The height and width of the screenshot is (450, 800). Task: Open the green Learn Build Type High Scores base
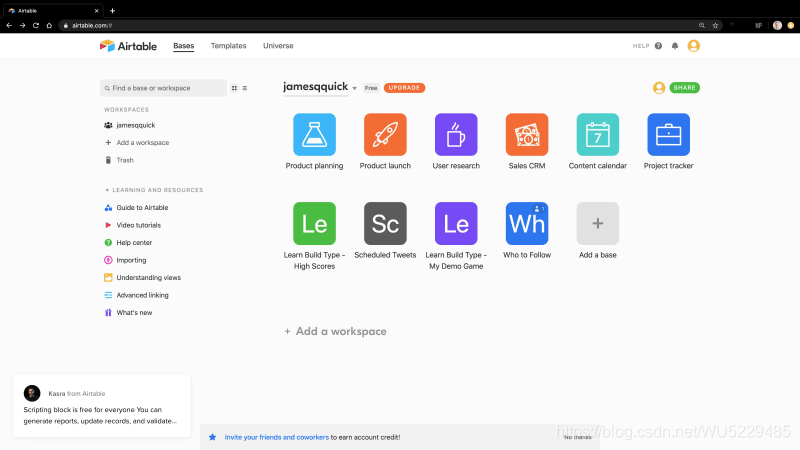click(x=314, y=223)
